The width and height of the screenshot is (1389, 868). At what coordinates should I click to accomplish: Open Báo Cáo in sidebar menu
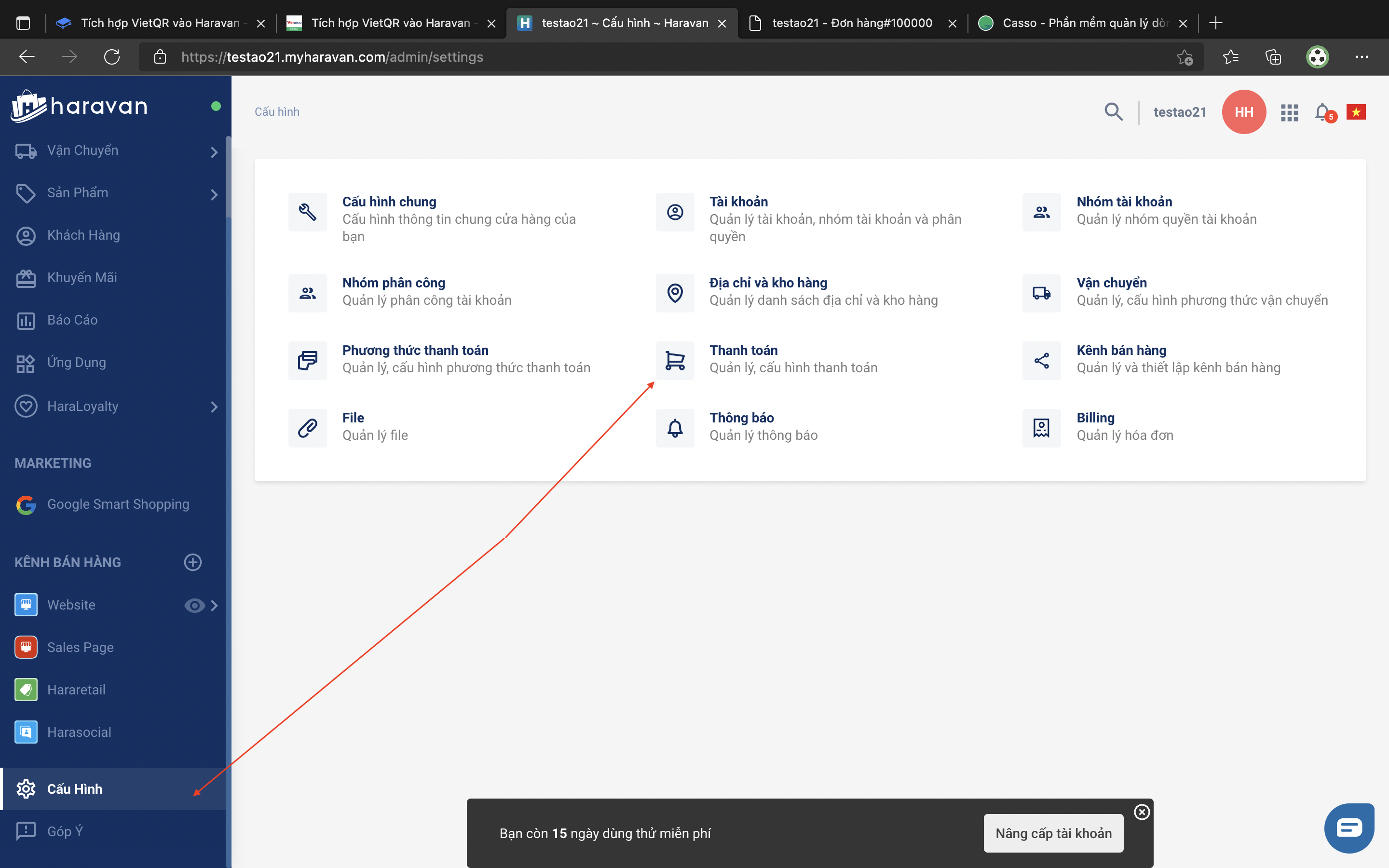click(x=72, y=320)
